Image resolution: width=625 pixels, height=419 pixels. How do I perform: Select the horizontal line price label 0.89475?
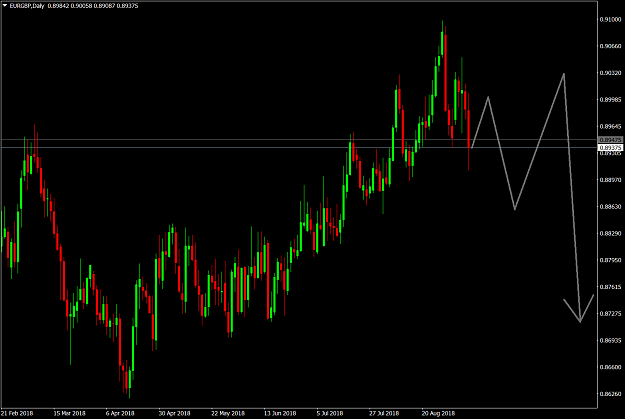[611, 140]
